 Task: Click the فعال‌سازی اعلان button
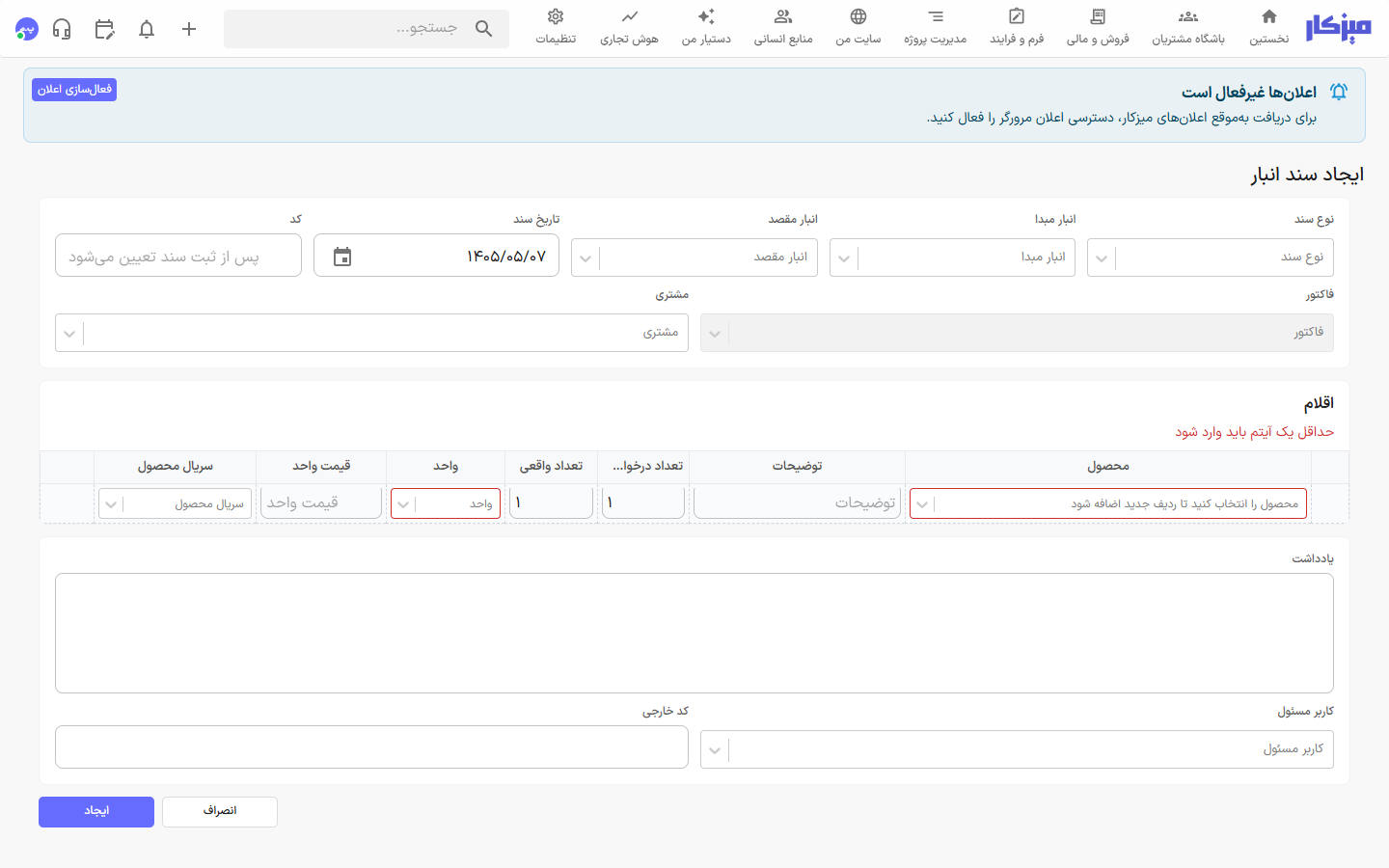tap(74, 90)
